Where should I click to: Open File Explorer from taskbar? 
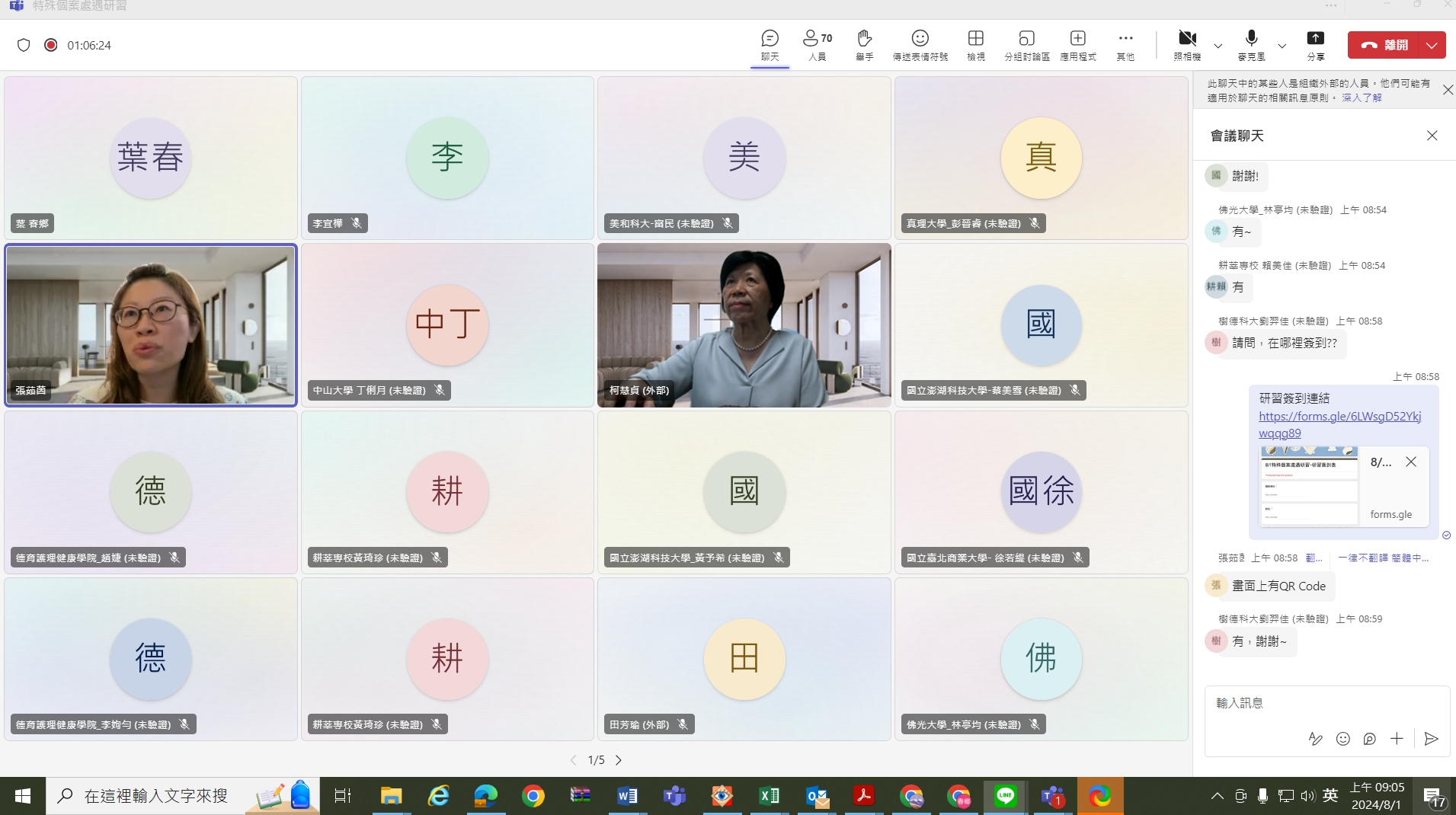coord(391,796)
